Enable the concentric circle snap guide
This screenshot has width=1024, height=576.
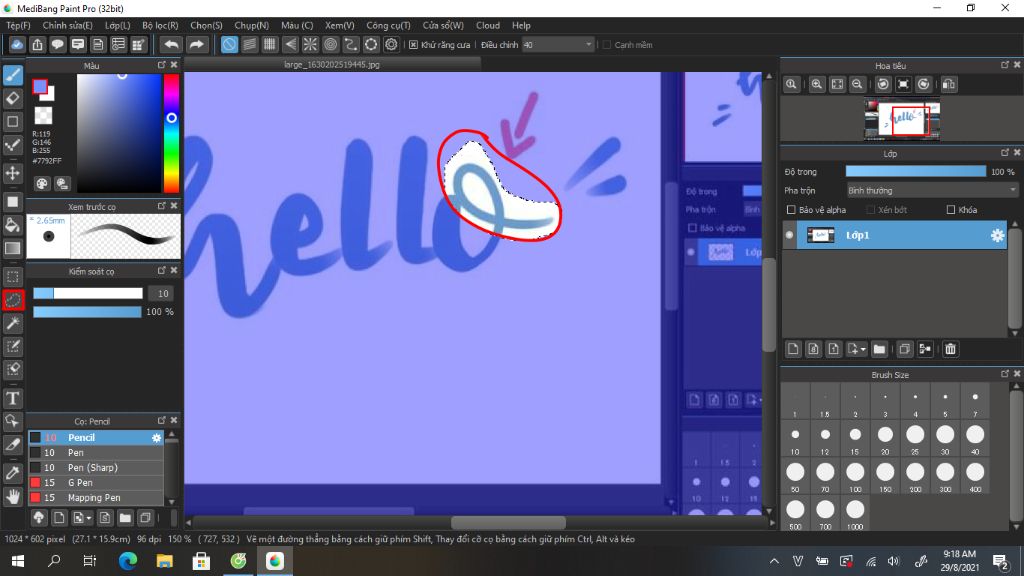[x=330, y=44]
